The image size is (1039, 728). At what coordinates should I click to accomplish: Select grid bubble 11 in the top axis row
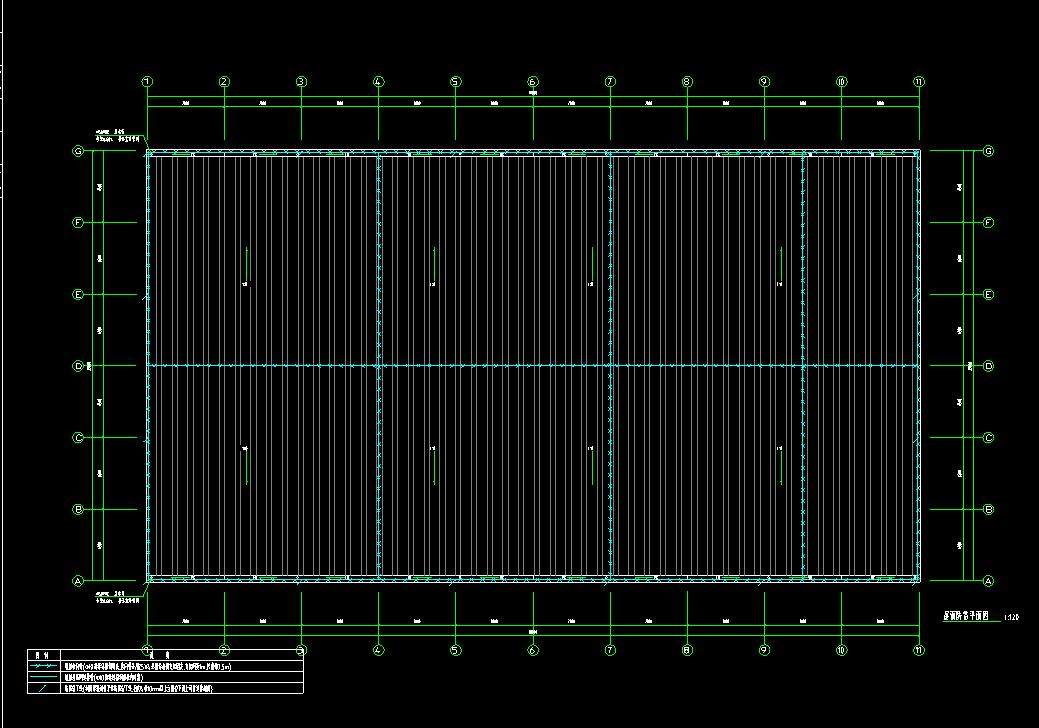pyautogui.click(x=919, y=82)
